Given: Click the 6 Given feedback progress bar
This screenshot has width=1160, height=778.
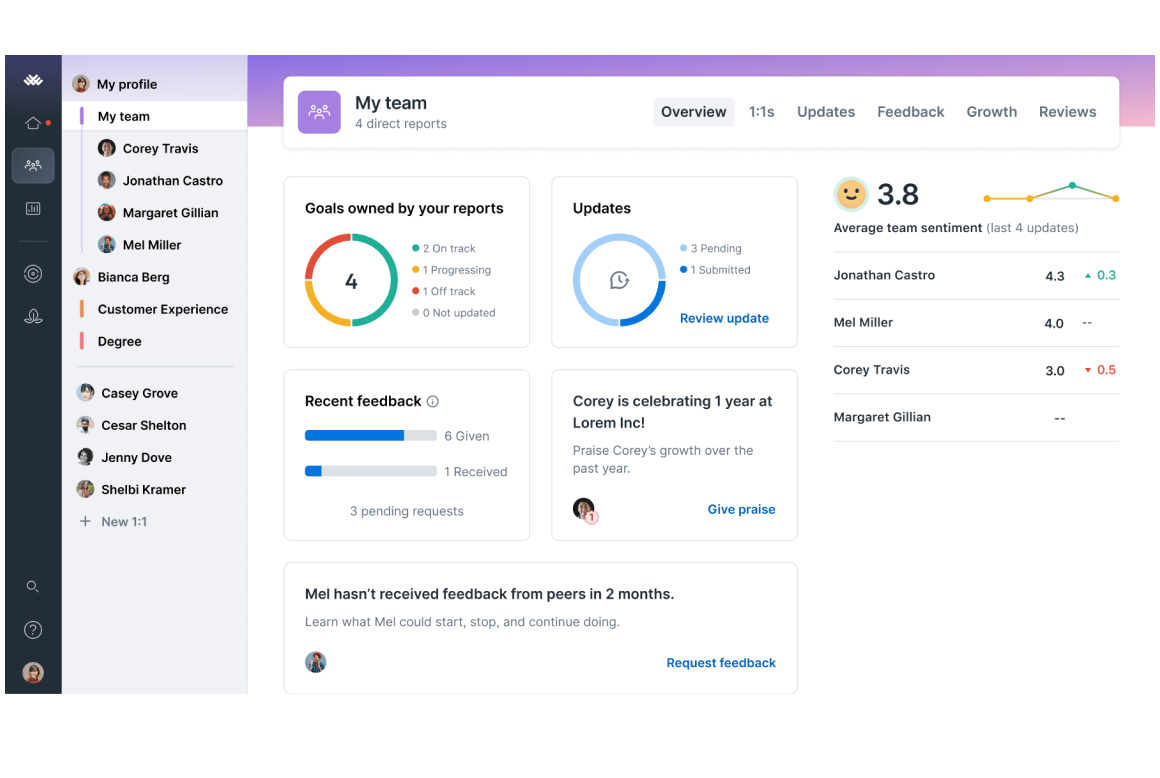Looking at the screenshot, I should point(371,436).
